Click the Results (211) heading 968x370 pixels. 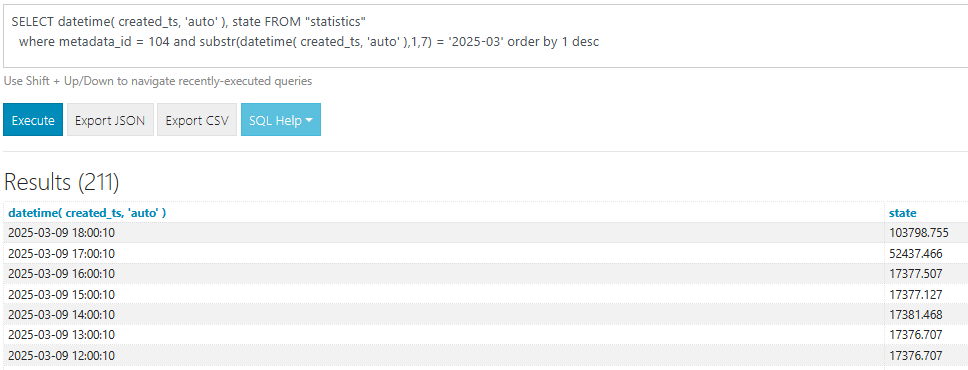tap(62, 182)
